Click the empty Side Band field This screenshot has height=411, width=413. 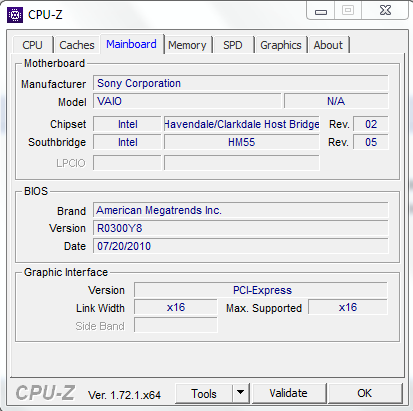coord(176,325)
